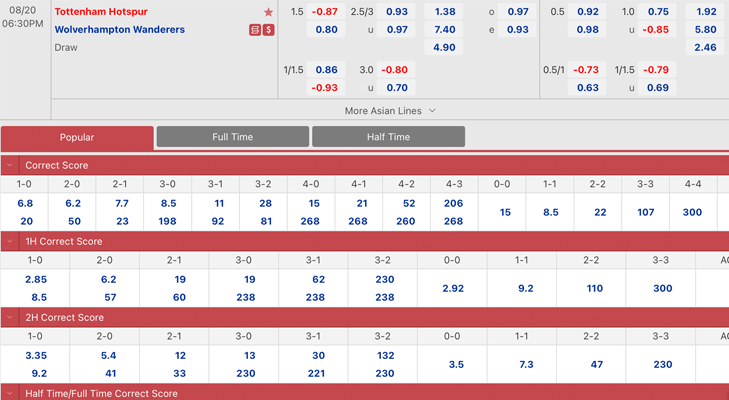Select first half under odds 0.69
Viewport: 729px width, 400px height.
coord(657,87)
